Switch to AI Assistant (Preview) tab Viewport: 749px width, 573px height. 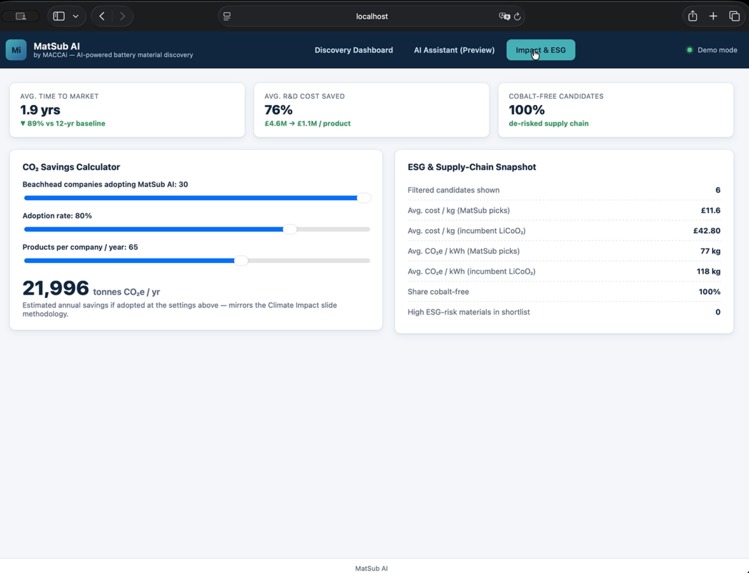pos(454,50)
